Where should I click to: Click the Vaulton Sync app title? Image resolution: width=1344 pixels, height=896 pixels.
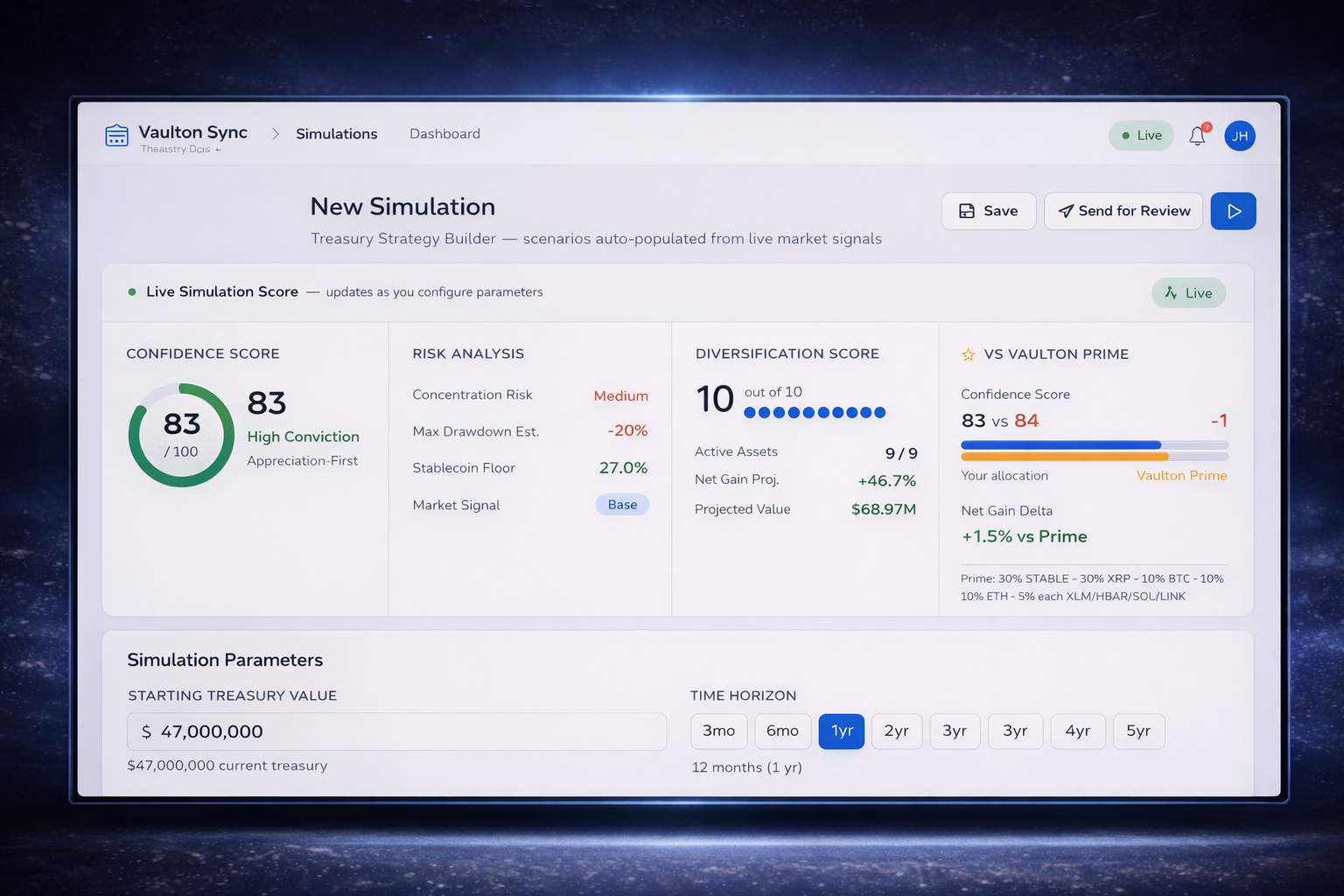(192, 132)
